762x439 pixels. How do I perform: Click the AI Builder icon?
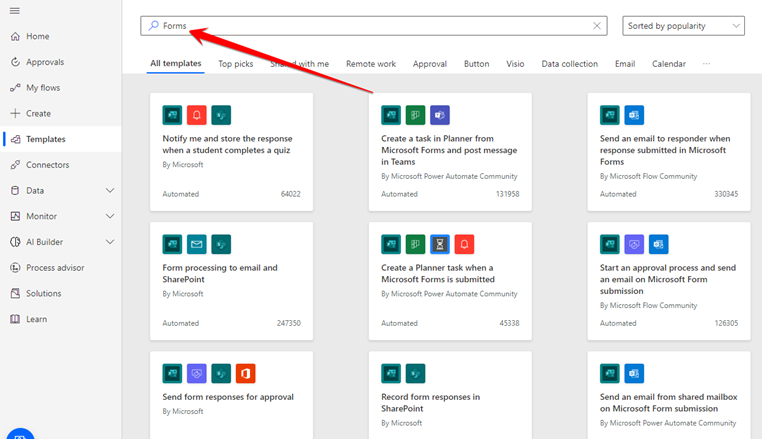coord(15,242)
